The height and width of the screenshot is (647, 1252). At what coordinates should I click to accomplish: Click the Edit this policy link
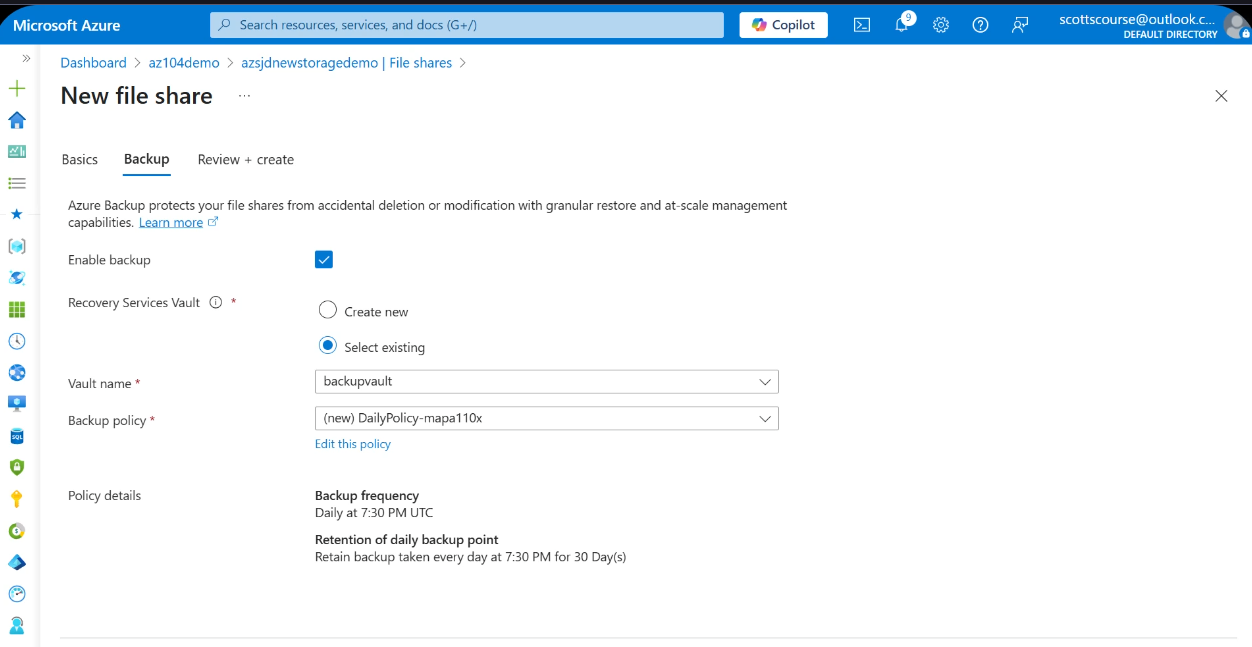point(353,443)
